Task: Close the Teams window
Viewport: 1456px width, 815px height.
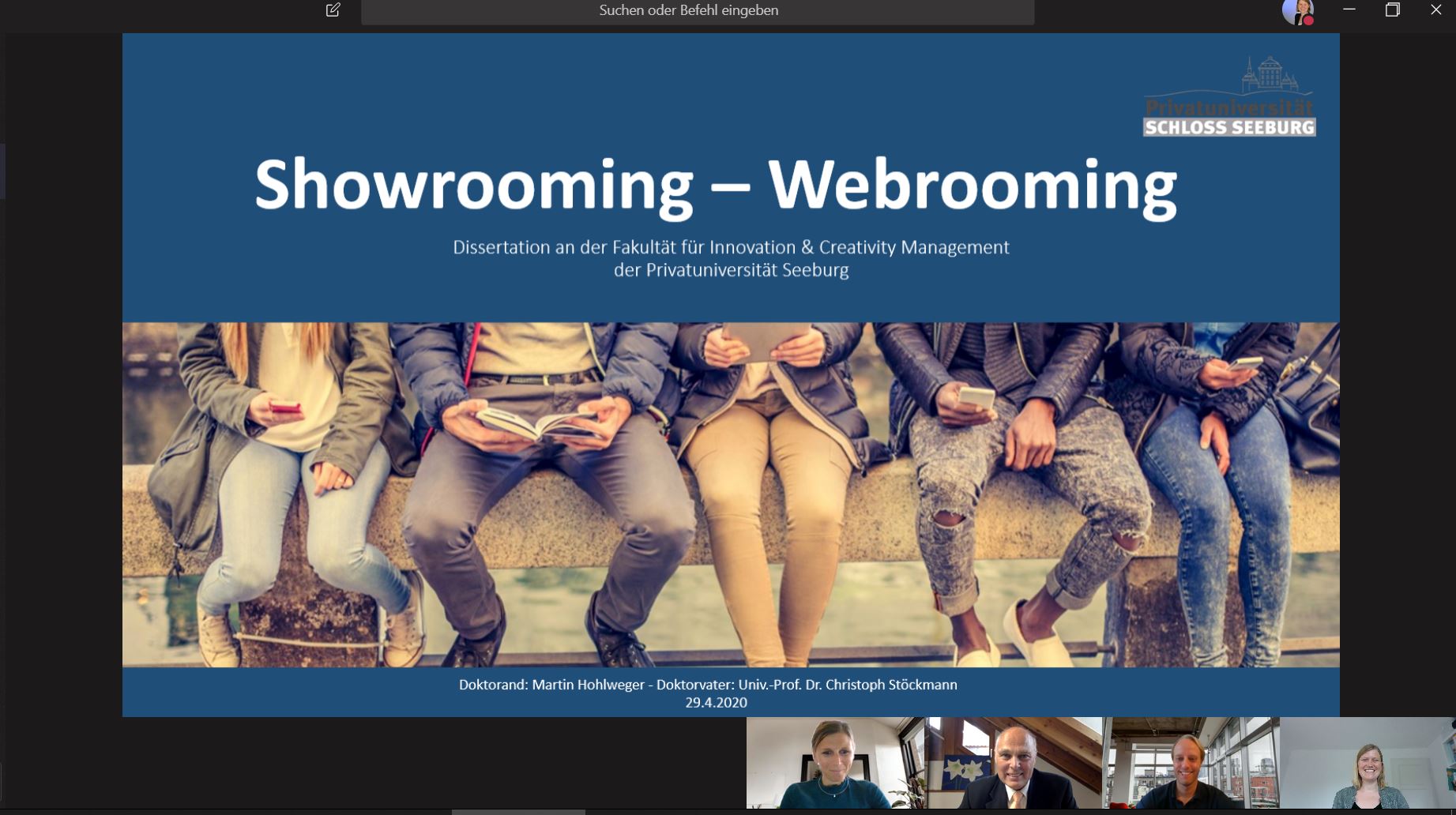Action: click(x=1435, y=10)
